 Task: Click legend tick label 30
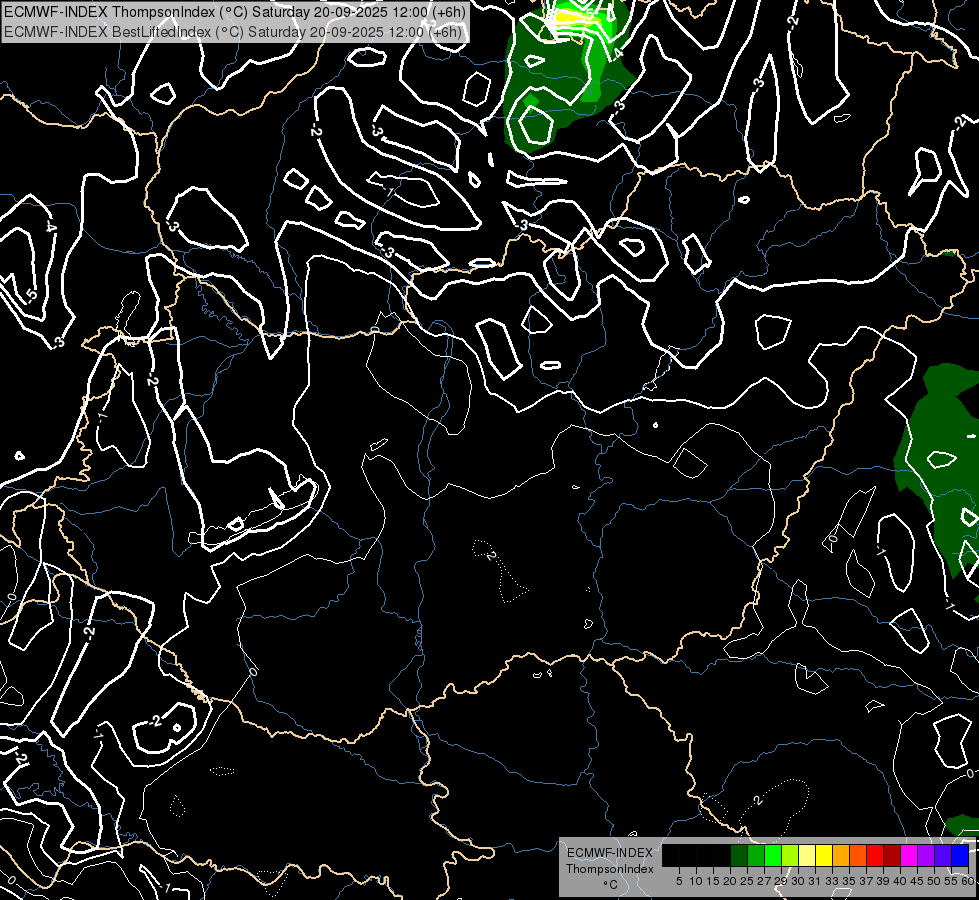[798, 881]
